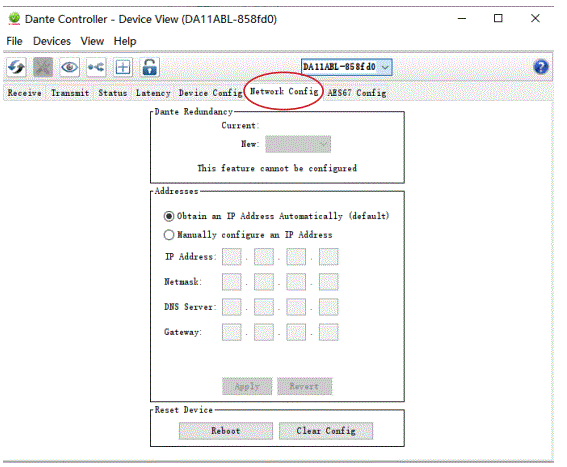
Task: Open the Devices menu
Action: [52, 41]
